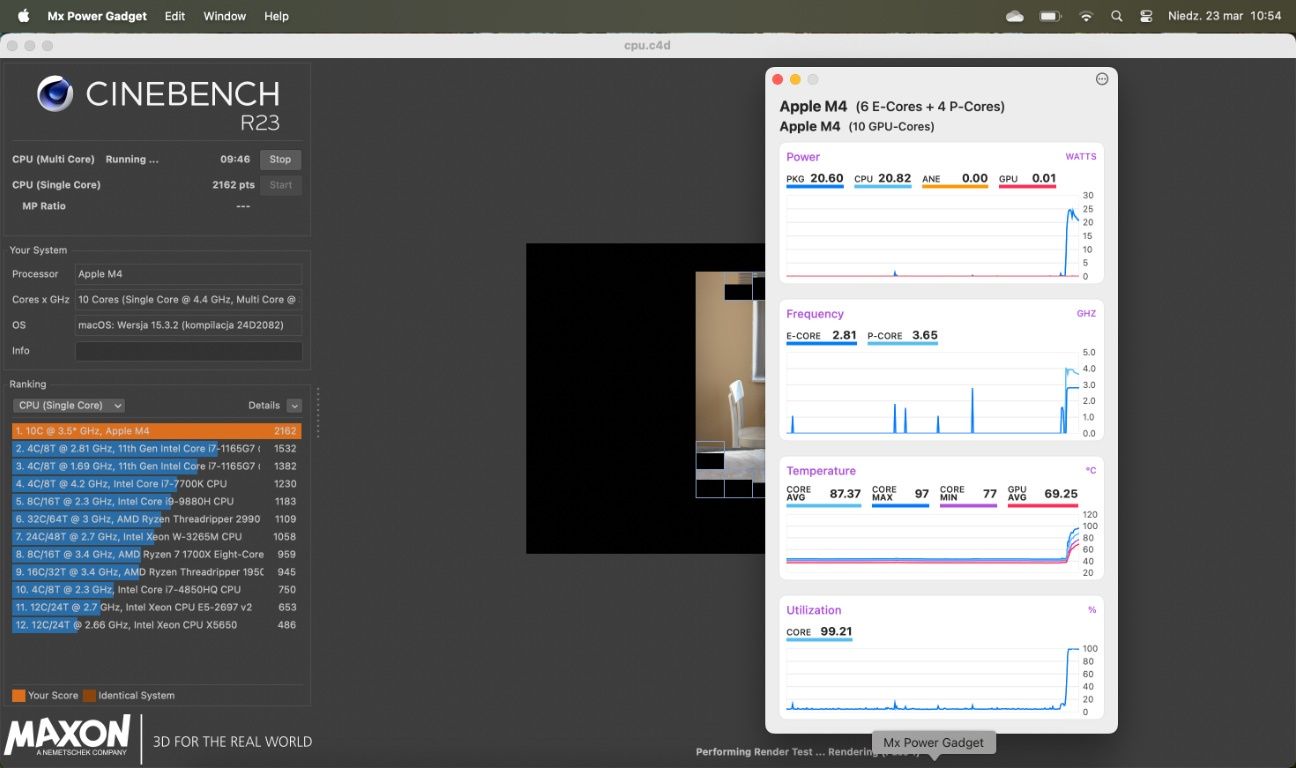Open the Power Gadget ellipsis options button
The image size is (1296, 768).
(x=1102, y=79)
